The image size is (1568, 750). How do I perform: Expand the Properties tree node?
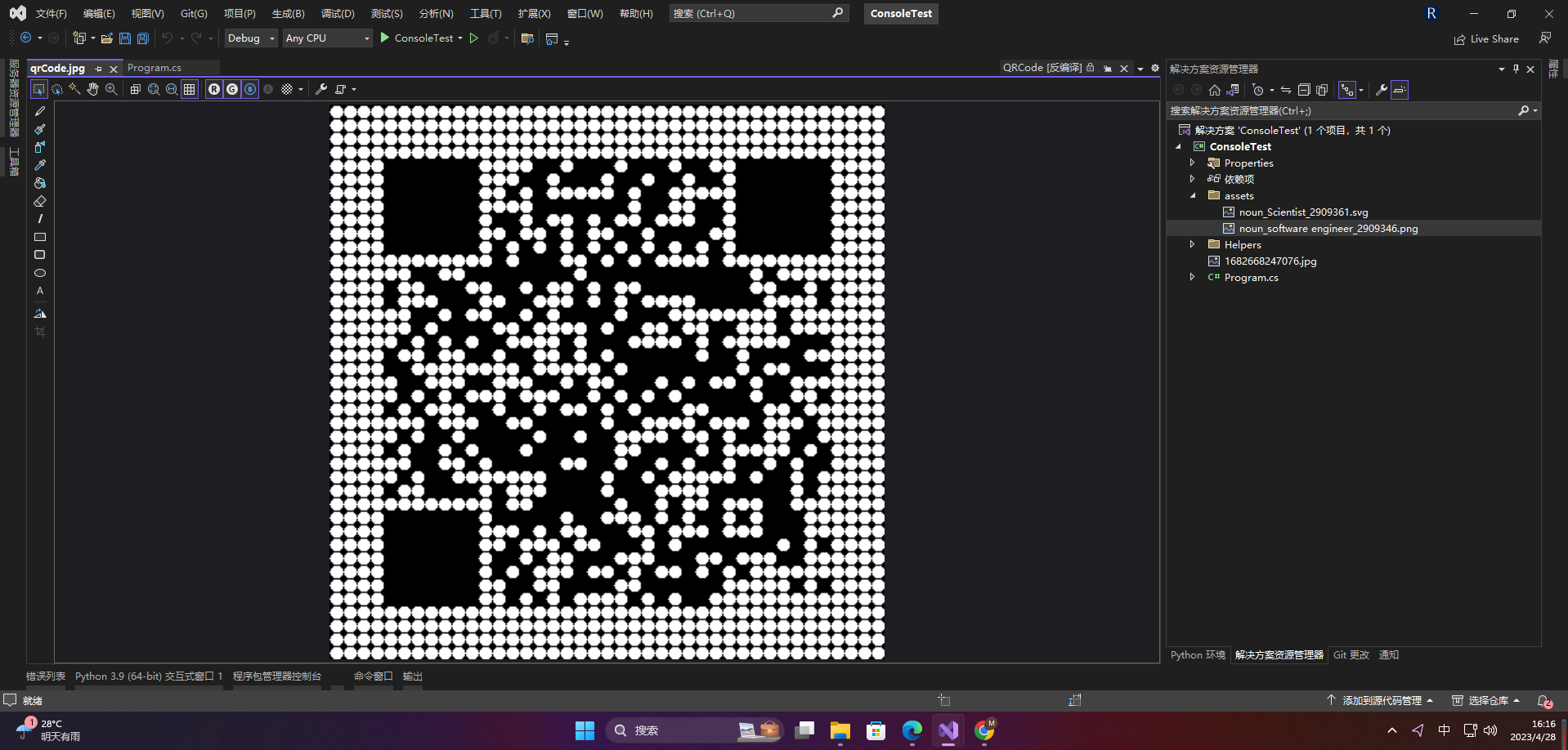pos(1193,163)
